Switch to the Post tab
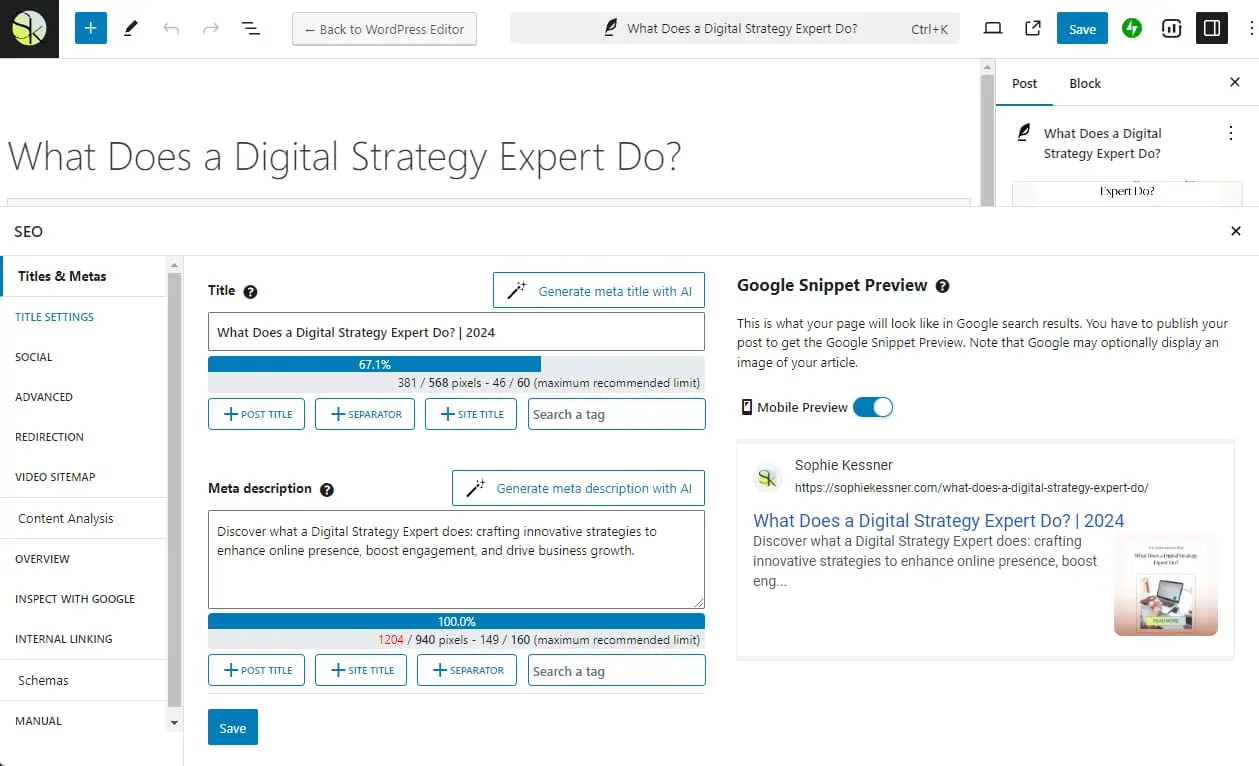1259x766 pixels. click(x=1025, y=83)
